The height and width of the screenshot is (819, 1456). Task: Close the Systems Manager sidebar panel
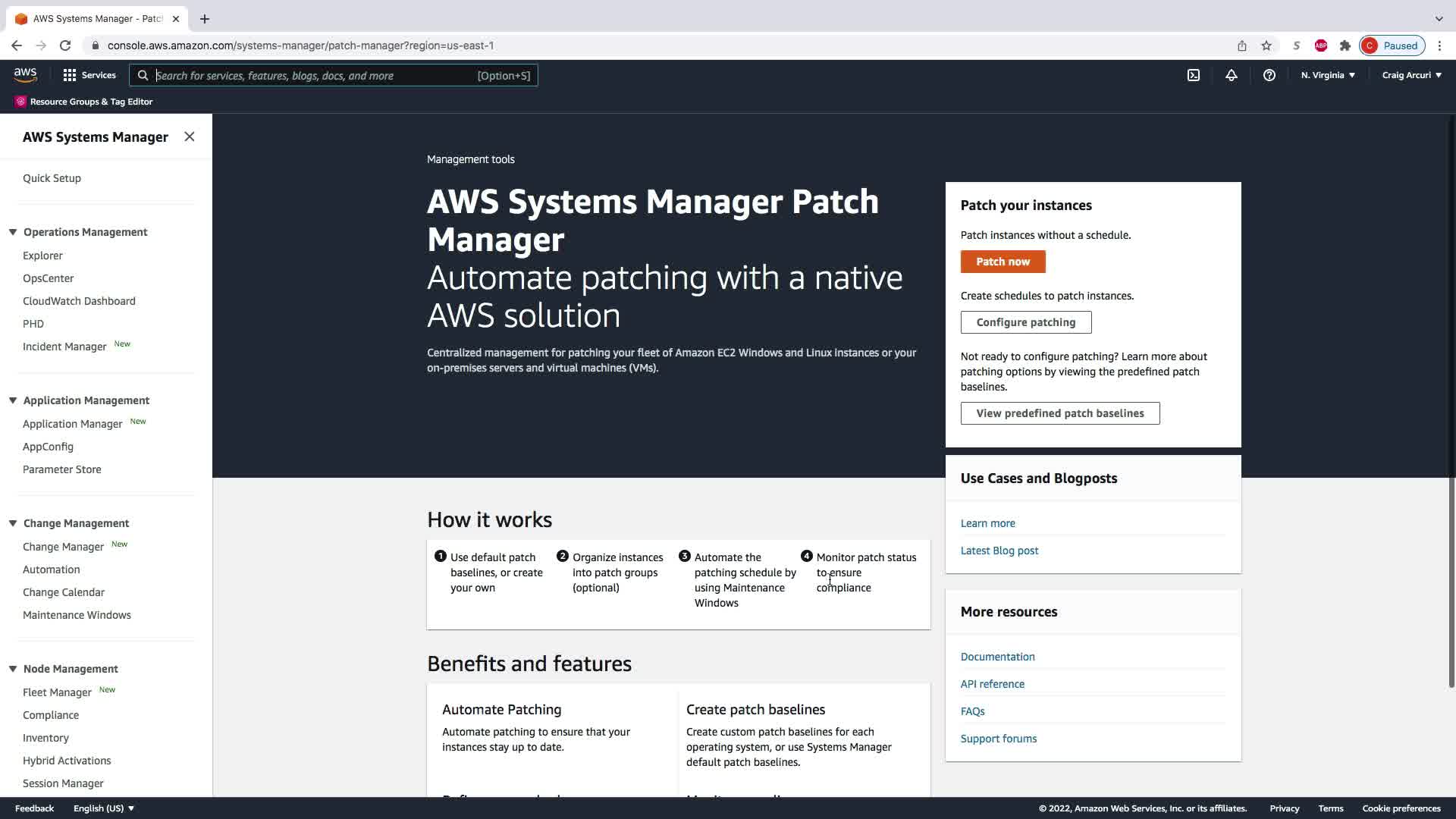(x=190, y=136)
